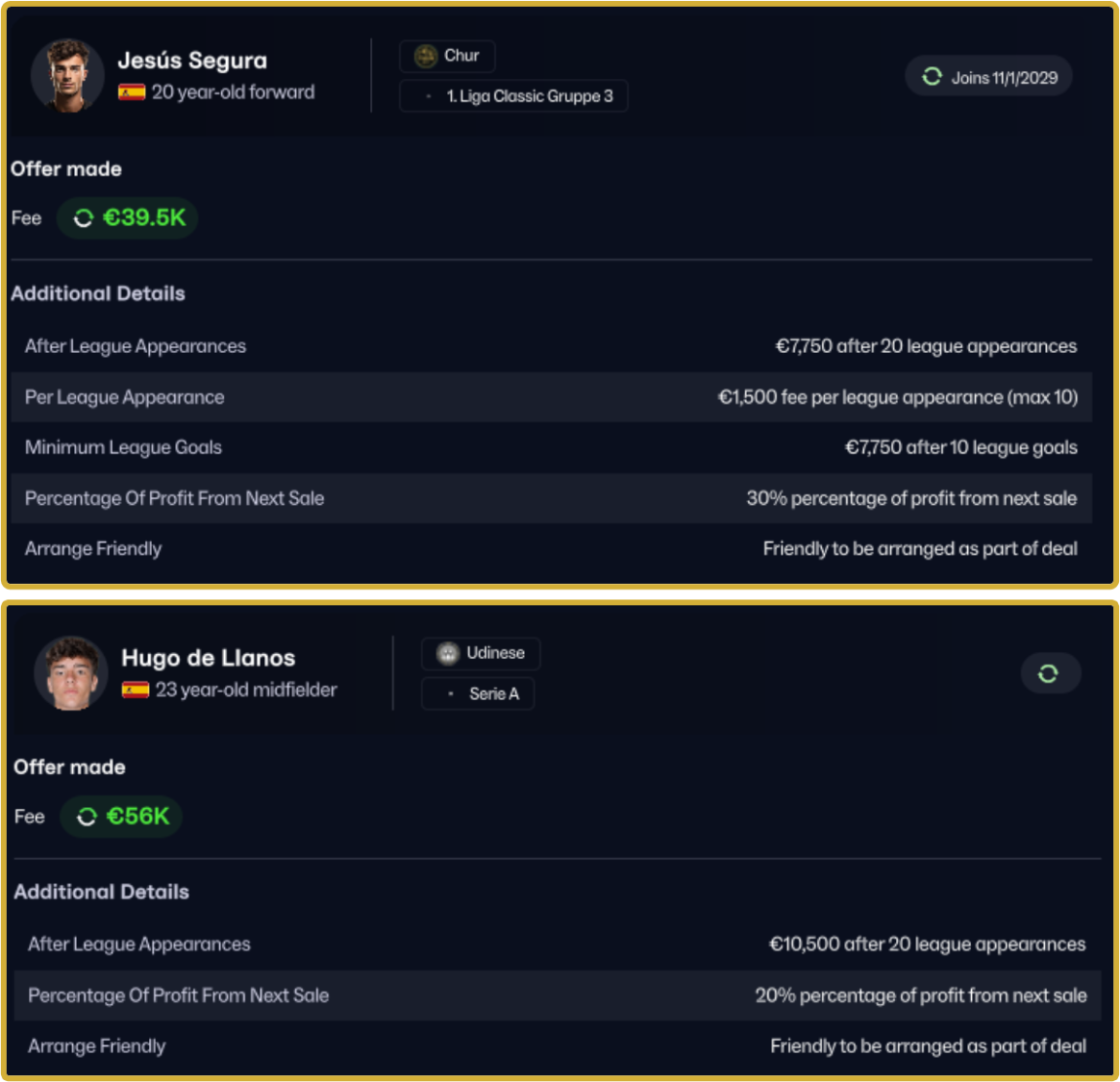
Task: Click the Chur club badge icon
Action: pyautogui.click(x=425, y=56)
